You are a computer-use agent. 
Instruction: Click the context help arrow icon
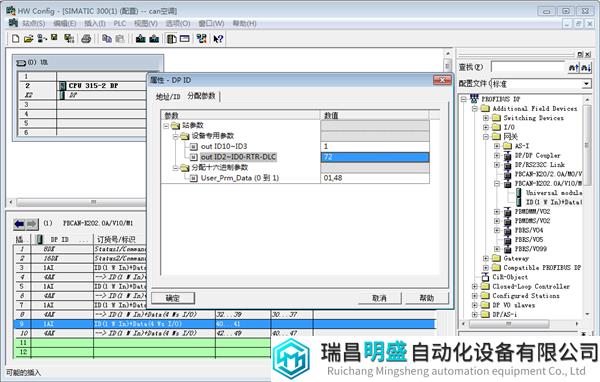[218, 39]
